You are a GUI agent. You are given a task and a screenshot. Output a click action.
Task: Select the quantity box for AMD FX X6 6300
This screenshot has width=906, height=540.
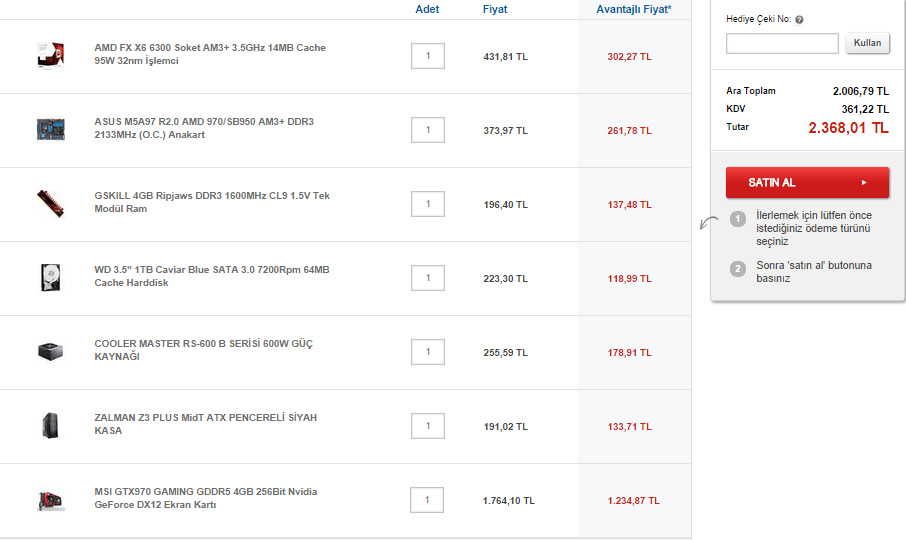pyautogui.click(x=428, y=56)
